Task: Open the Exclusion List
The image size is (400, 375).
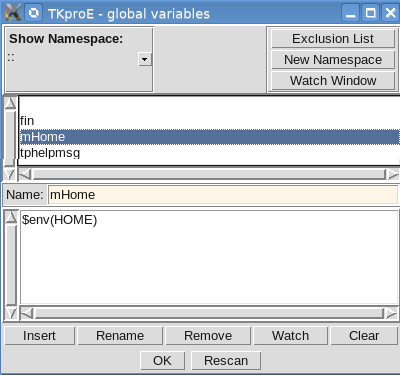Action: coord(333,39)
